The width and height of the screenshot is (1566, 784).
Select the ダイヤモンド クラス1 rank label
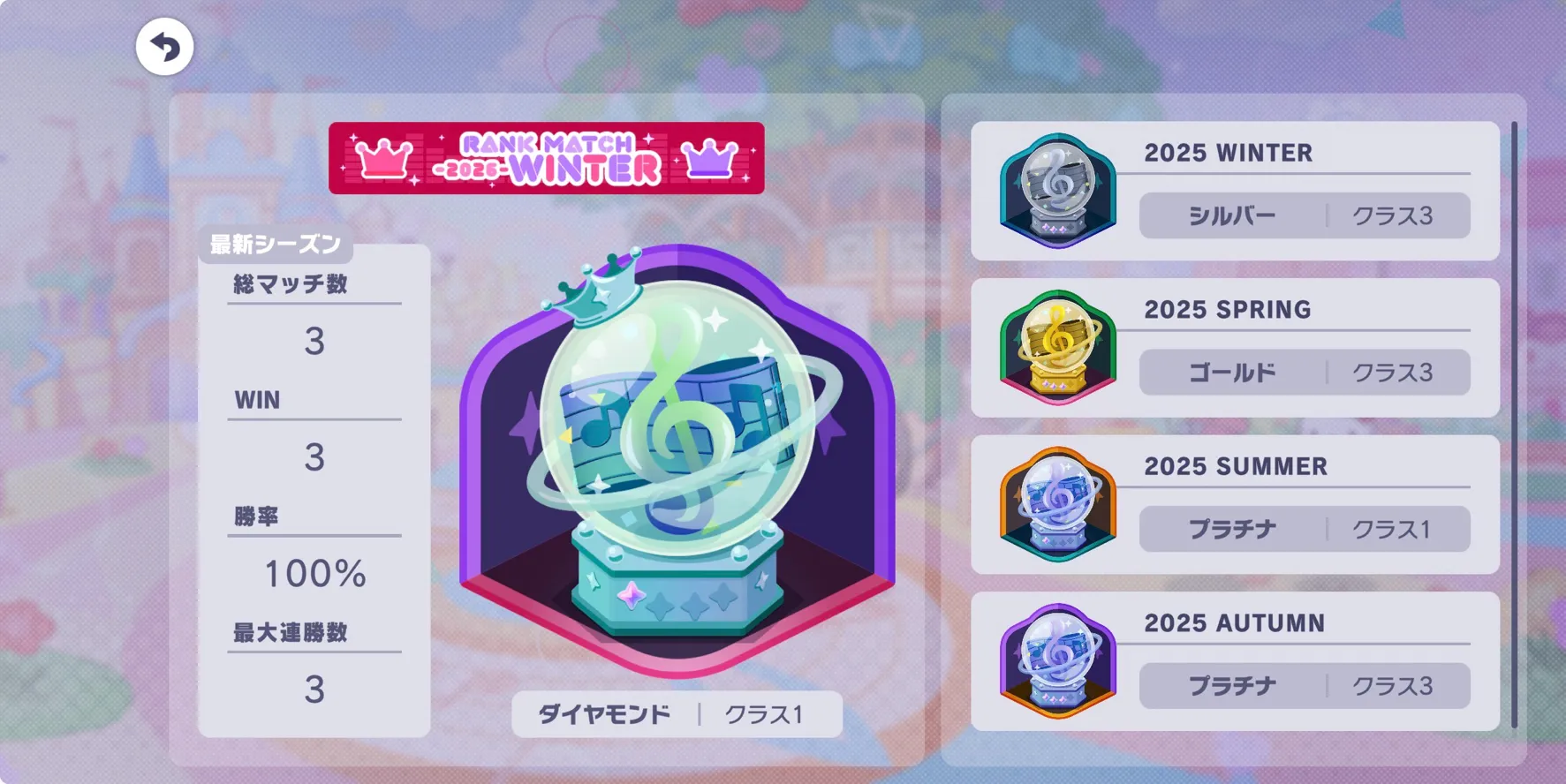pos(677,714)
